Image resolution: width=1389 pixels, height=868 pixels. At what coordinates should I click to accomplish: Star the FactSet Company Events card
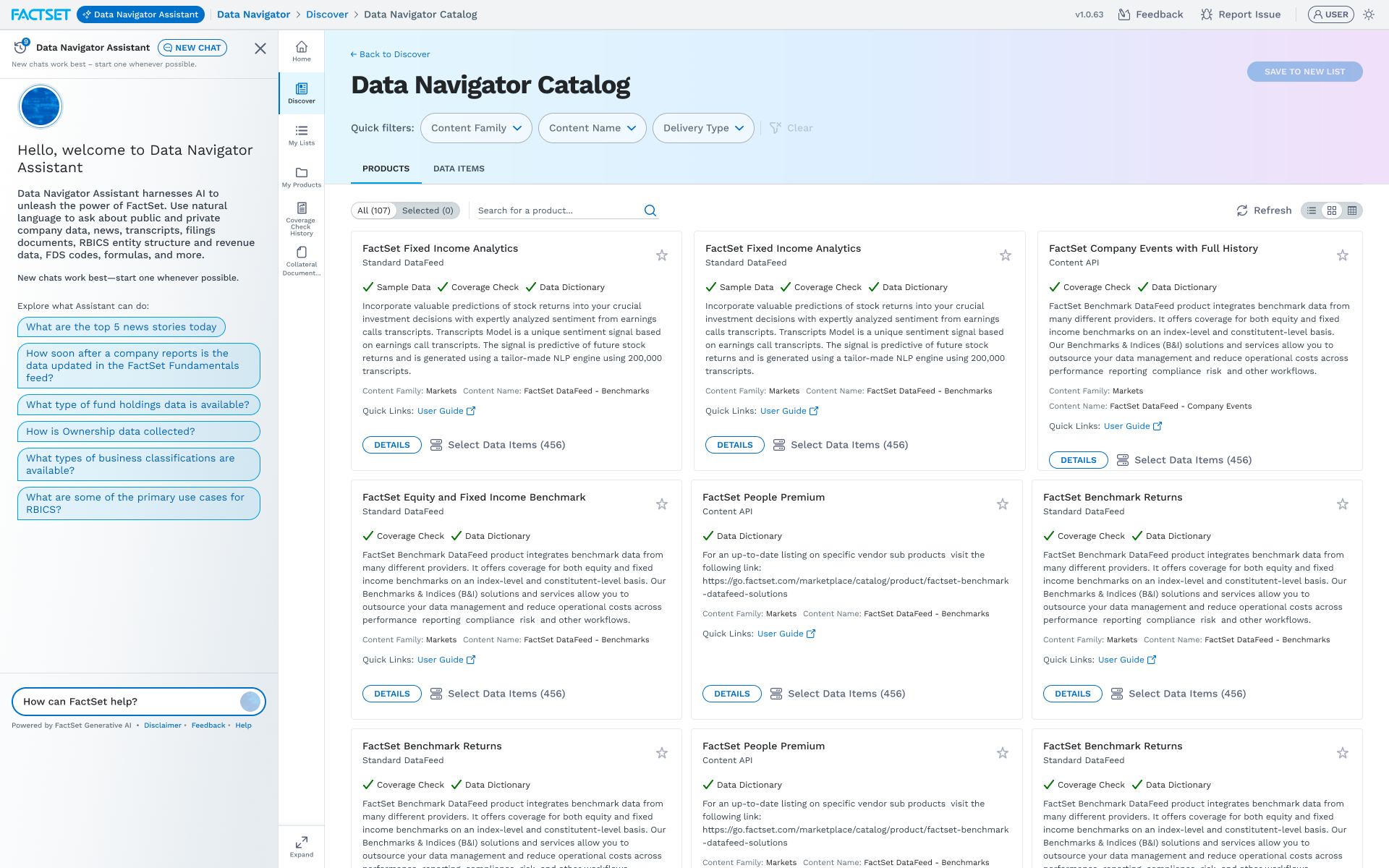(1343, 255)
